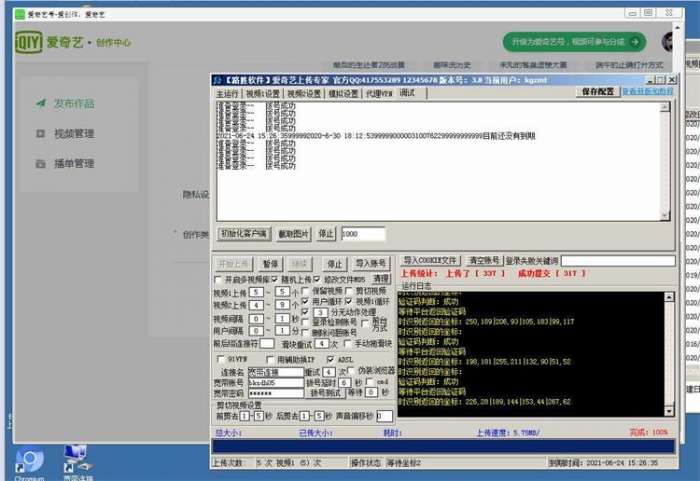Viewport: 700px width, 481px height.
Task: Click the debug log scroll-up arrow
Action: (x=665, y=107)
